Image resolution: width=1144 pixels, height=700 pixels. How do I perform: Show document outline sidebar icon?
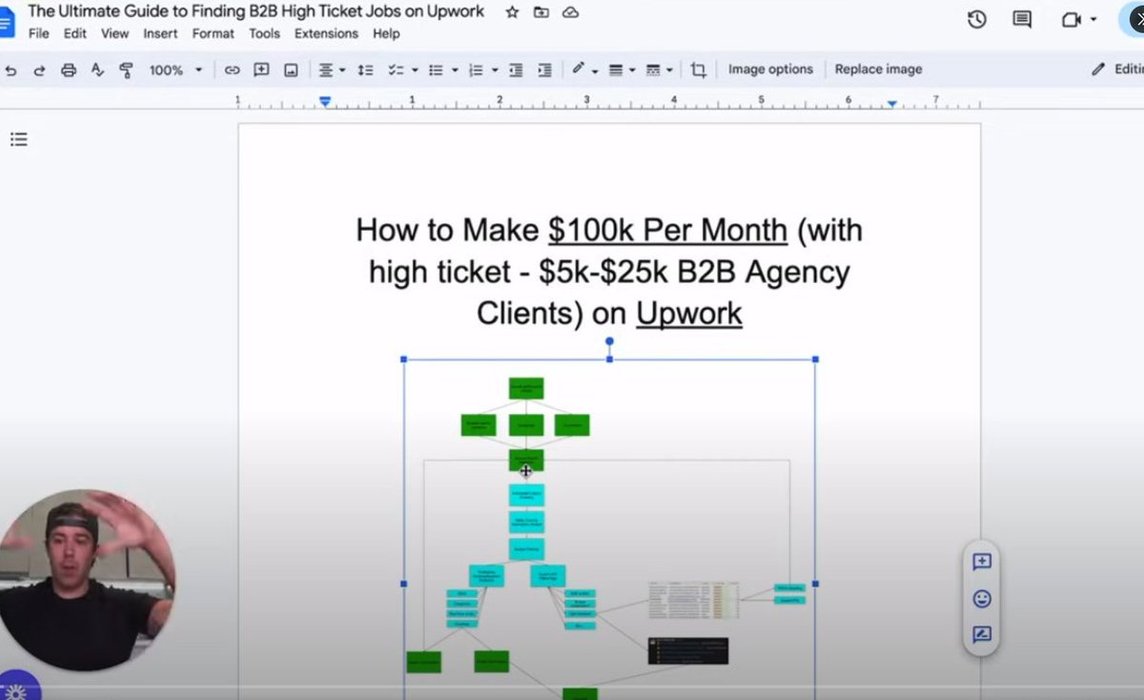pos(18,139)
